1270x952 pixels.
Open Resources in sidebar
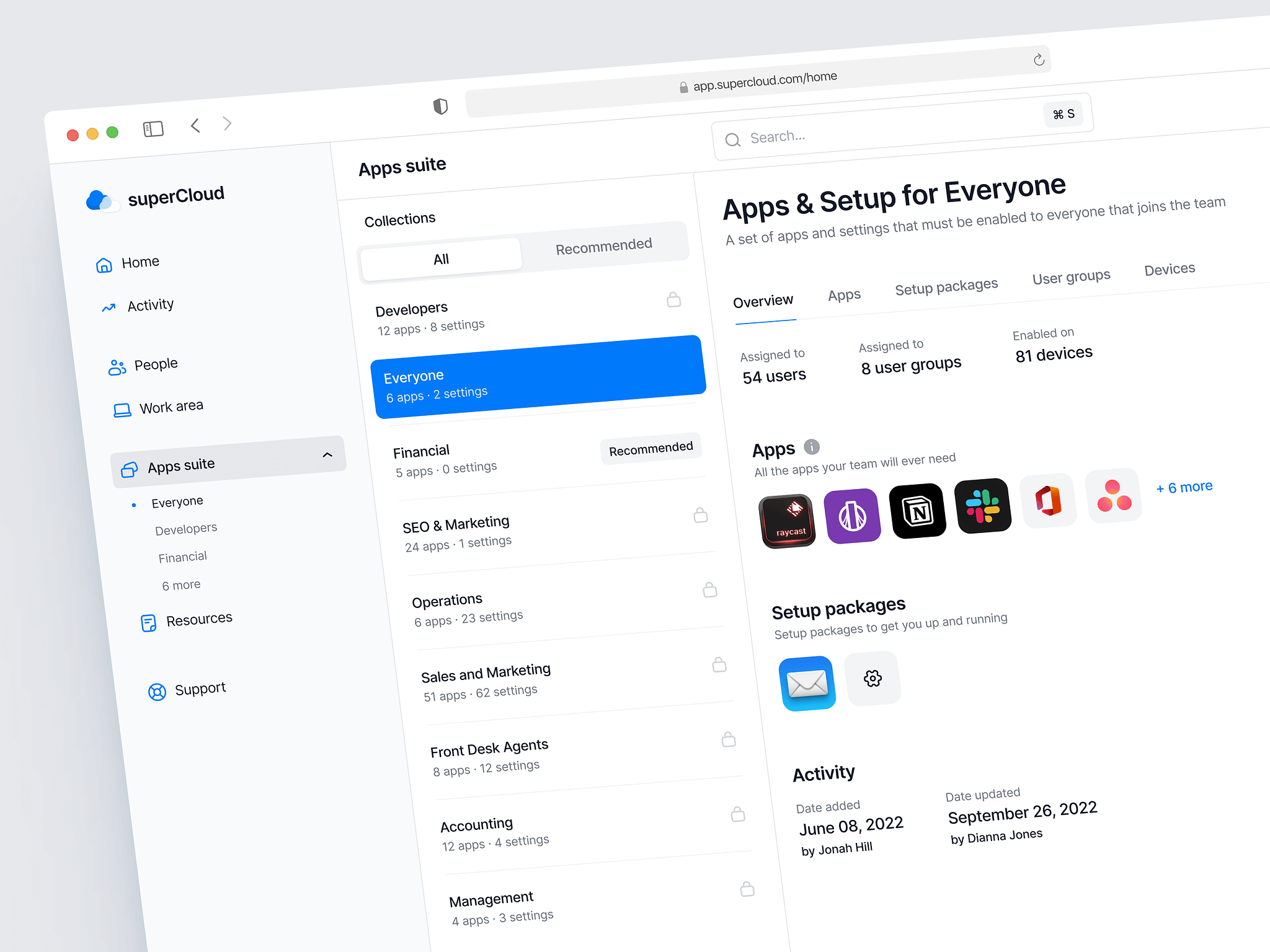[186, 620]
